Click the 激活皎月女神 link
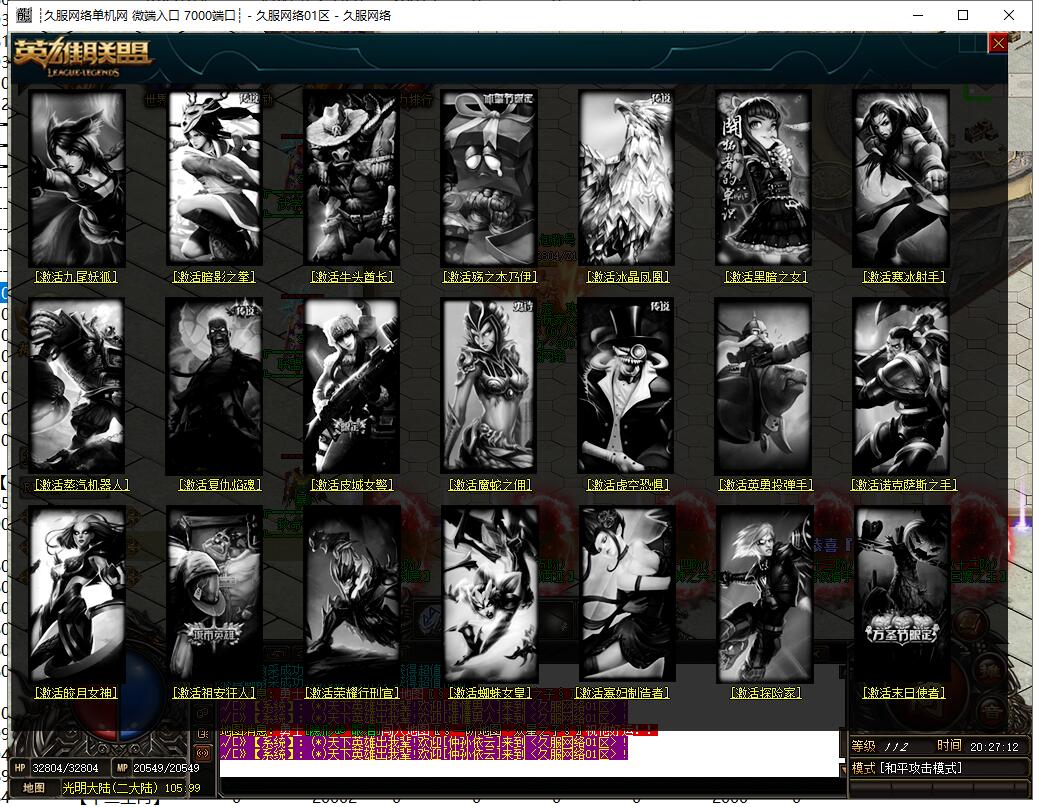 (x=76, y=693)
